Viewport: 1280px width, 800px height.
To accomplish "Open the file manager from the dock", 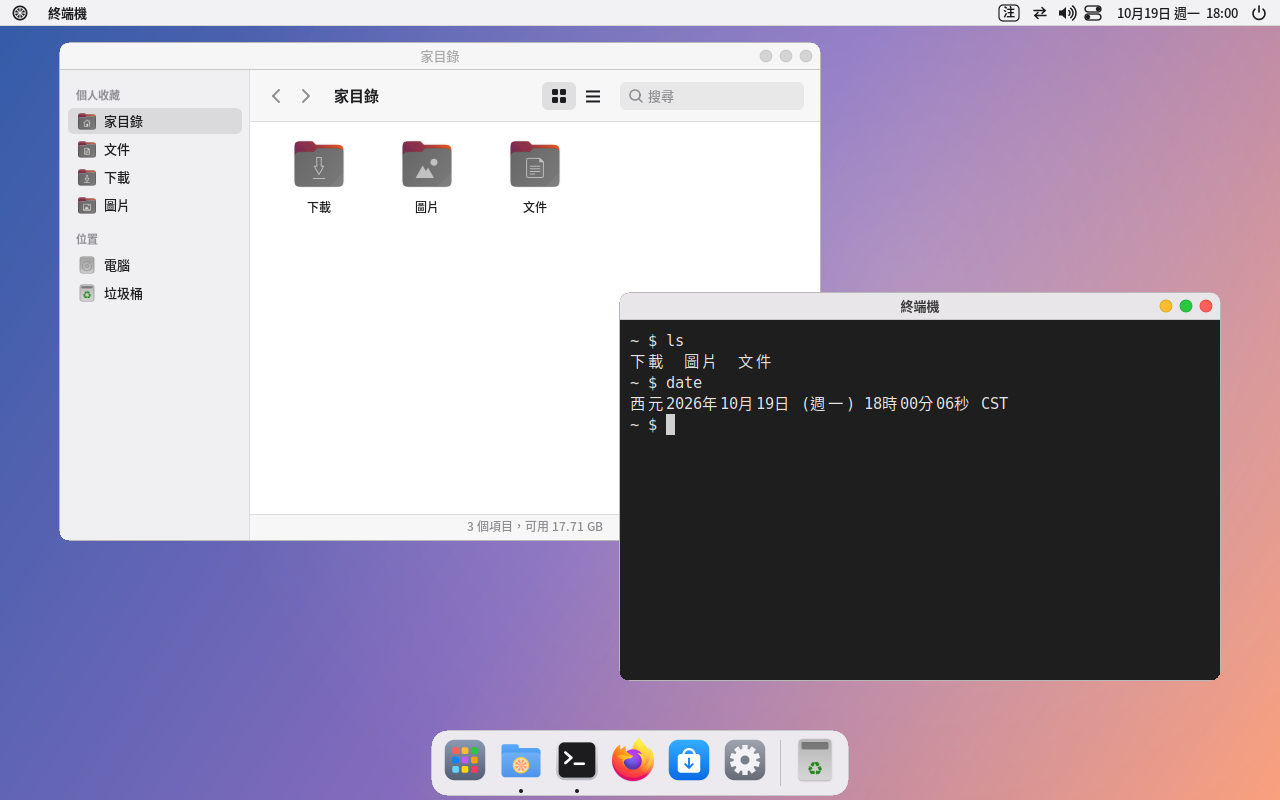I will click(521, 760).
